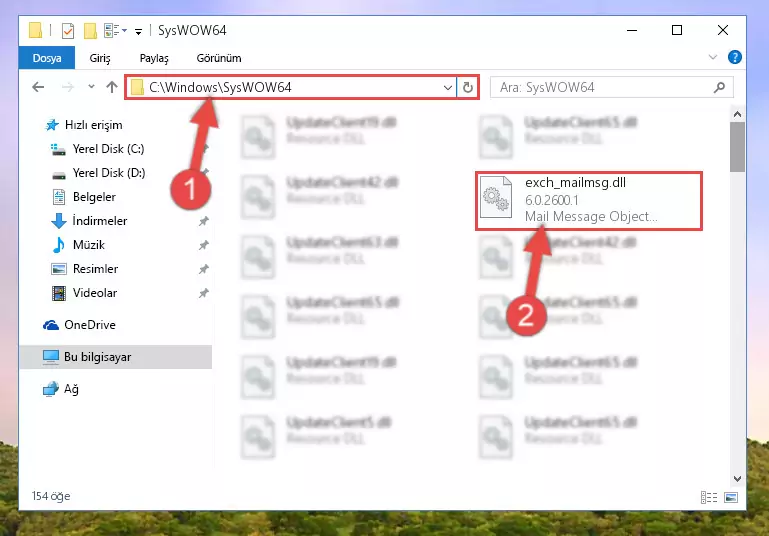Image resolution: width=769 pixels, height=536 pixels.
Task: Click New folder icon in quick access toolbar
Action: [x=90, y=31]
